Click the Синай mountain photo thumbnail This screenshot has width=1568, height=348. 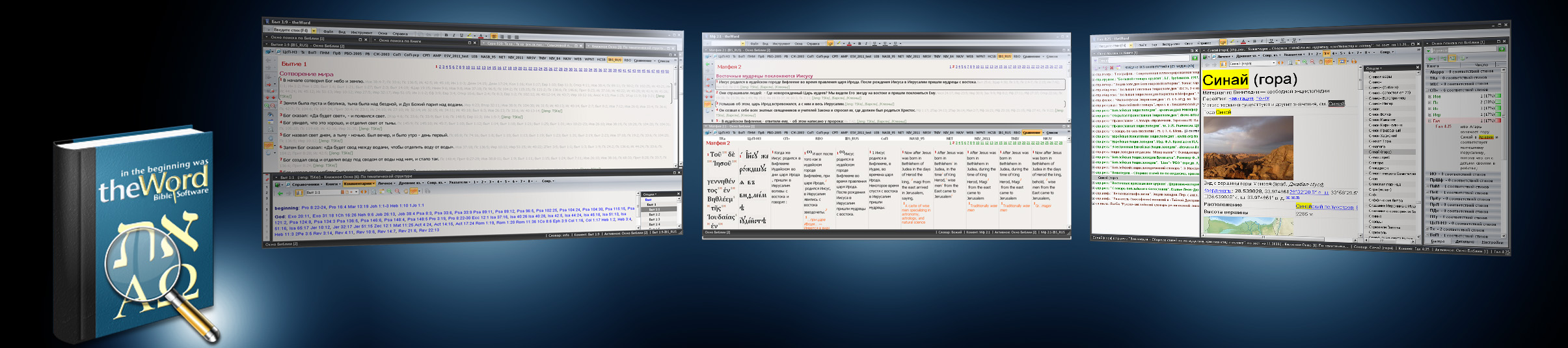[x=1247, y=148]
